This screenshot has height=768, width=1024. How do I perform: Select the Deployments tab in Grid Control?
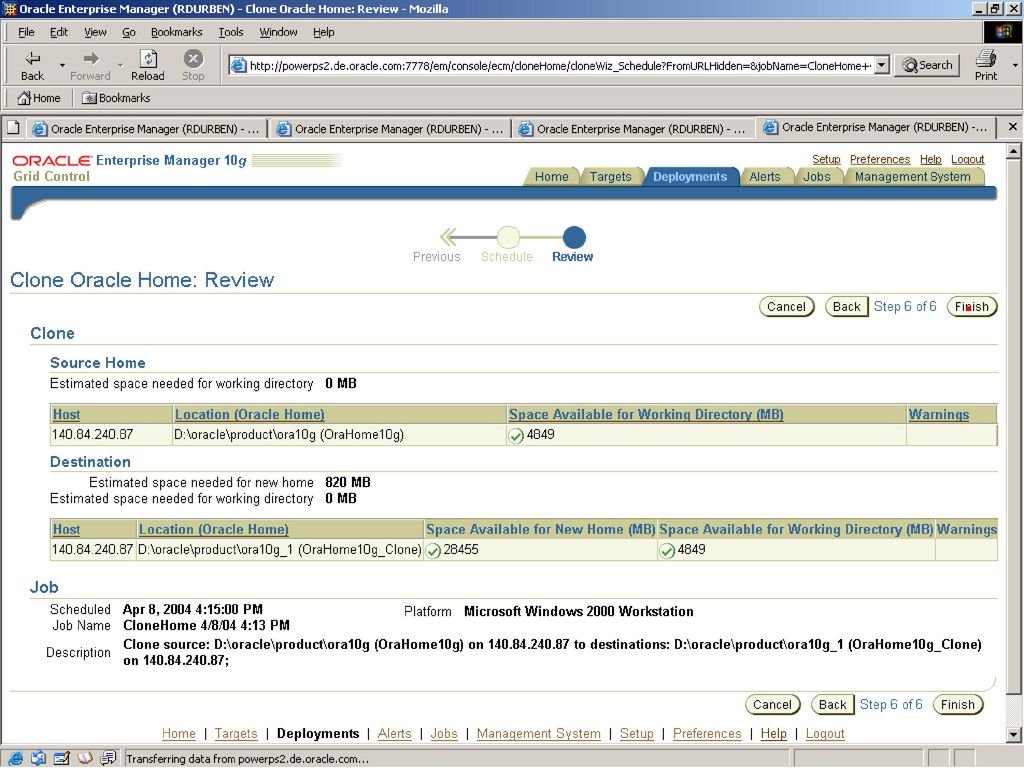point(690,177)
